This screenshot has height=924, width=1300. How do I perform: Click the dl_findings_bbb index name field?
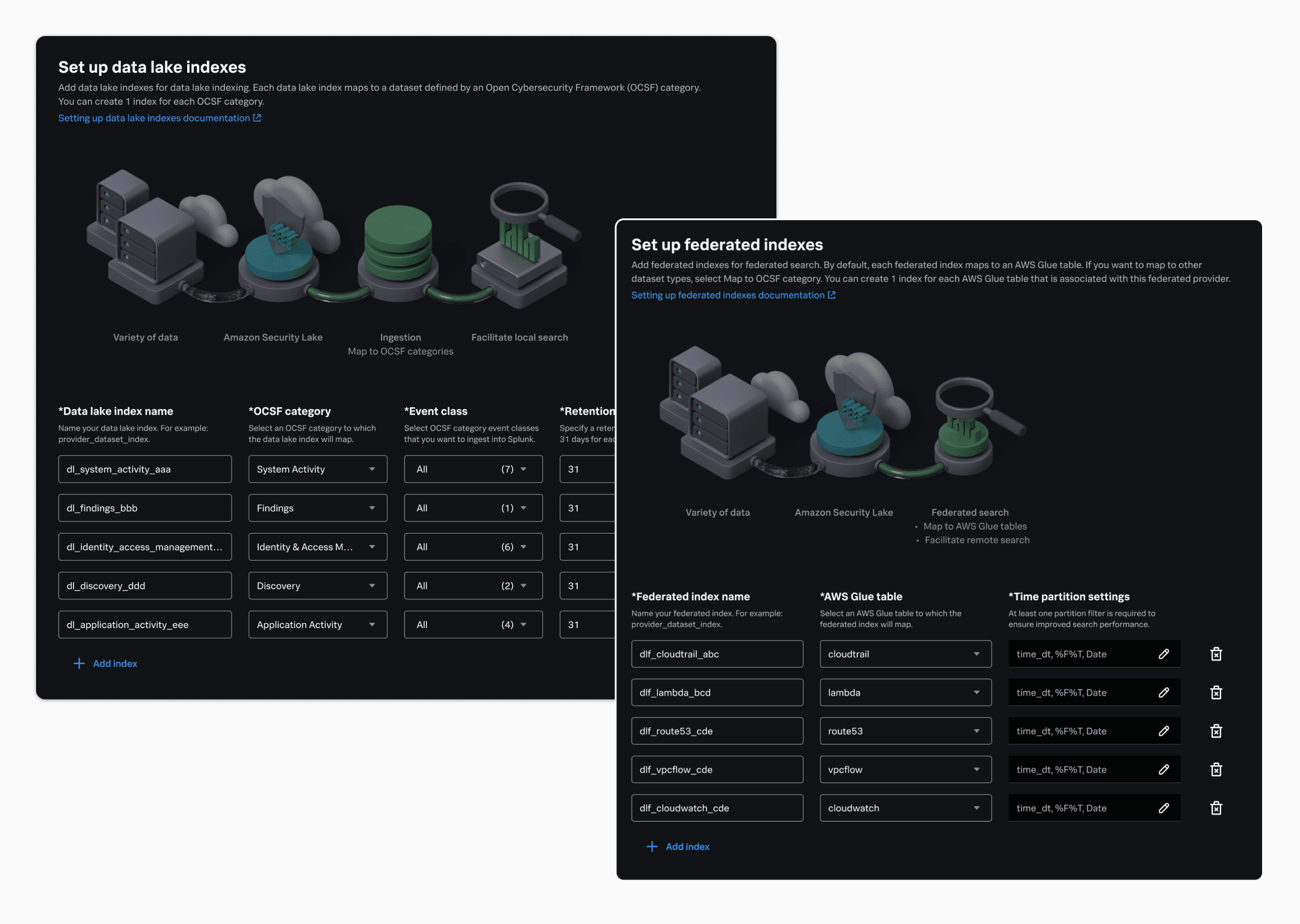(144, 508)
